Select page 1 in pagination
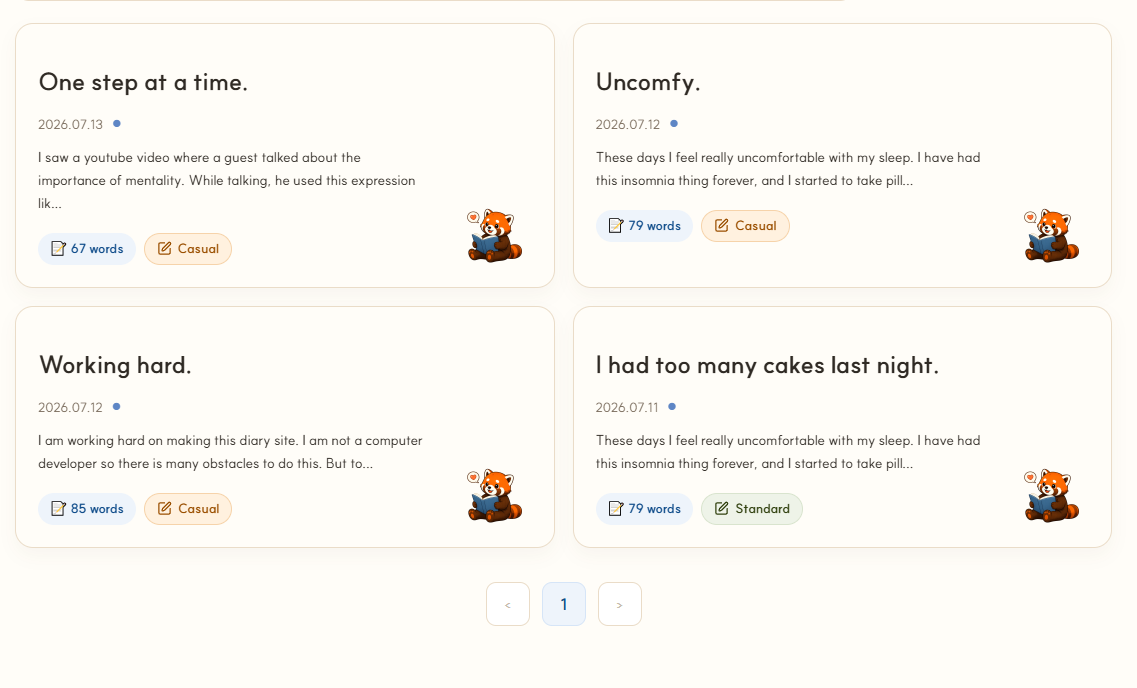 click(563, 604)
